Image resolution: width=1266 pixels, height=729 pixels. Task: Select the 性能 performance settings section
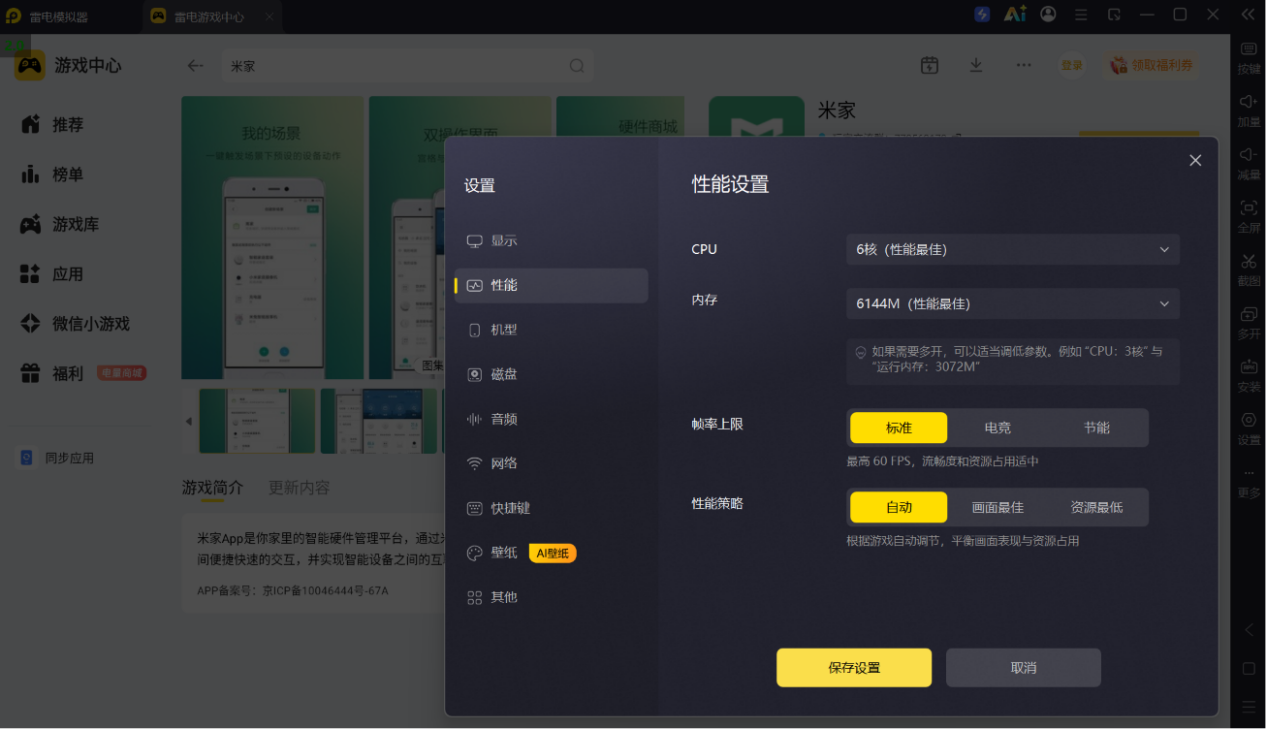point(550,285)
